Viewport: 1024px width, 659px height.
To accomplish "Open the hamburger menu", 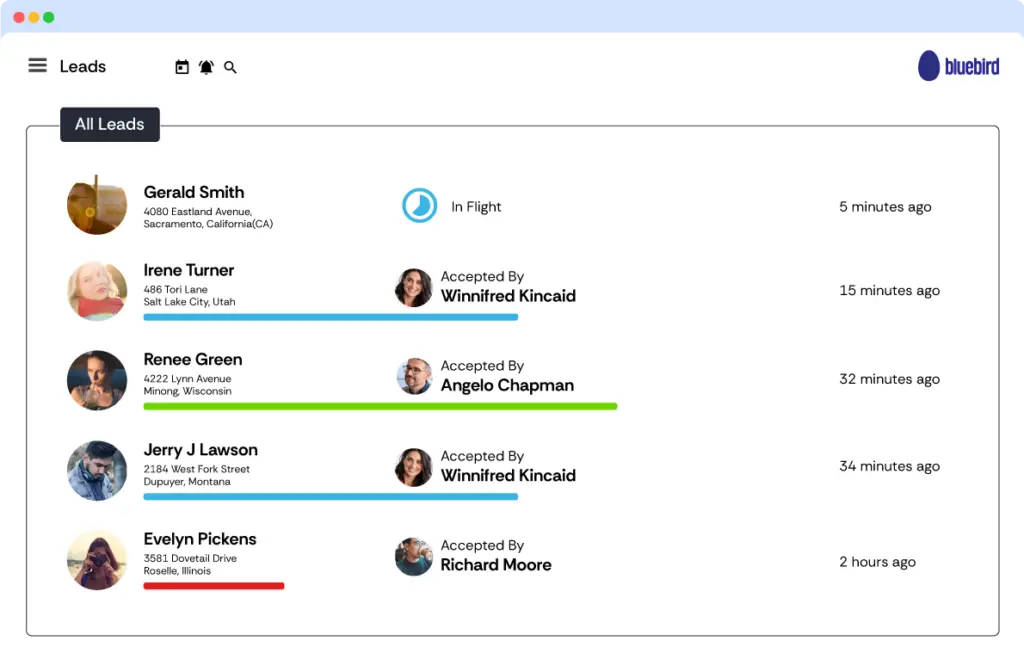I will [x=37, y=65].
